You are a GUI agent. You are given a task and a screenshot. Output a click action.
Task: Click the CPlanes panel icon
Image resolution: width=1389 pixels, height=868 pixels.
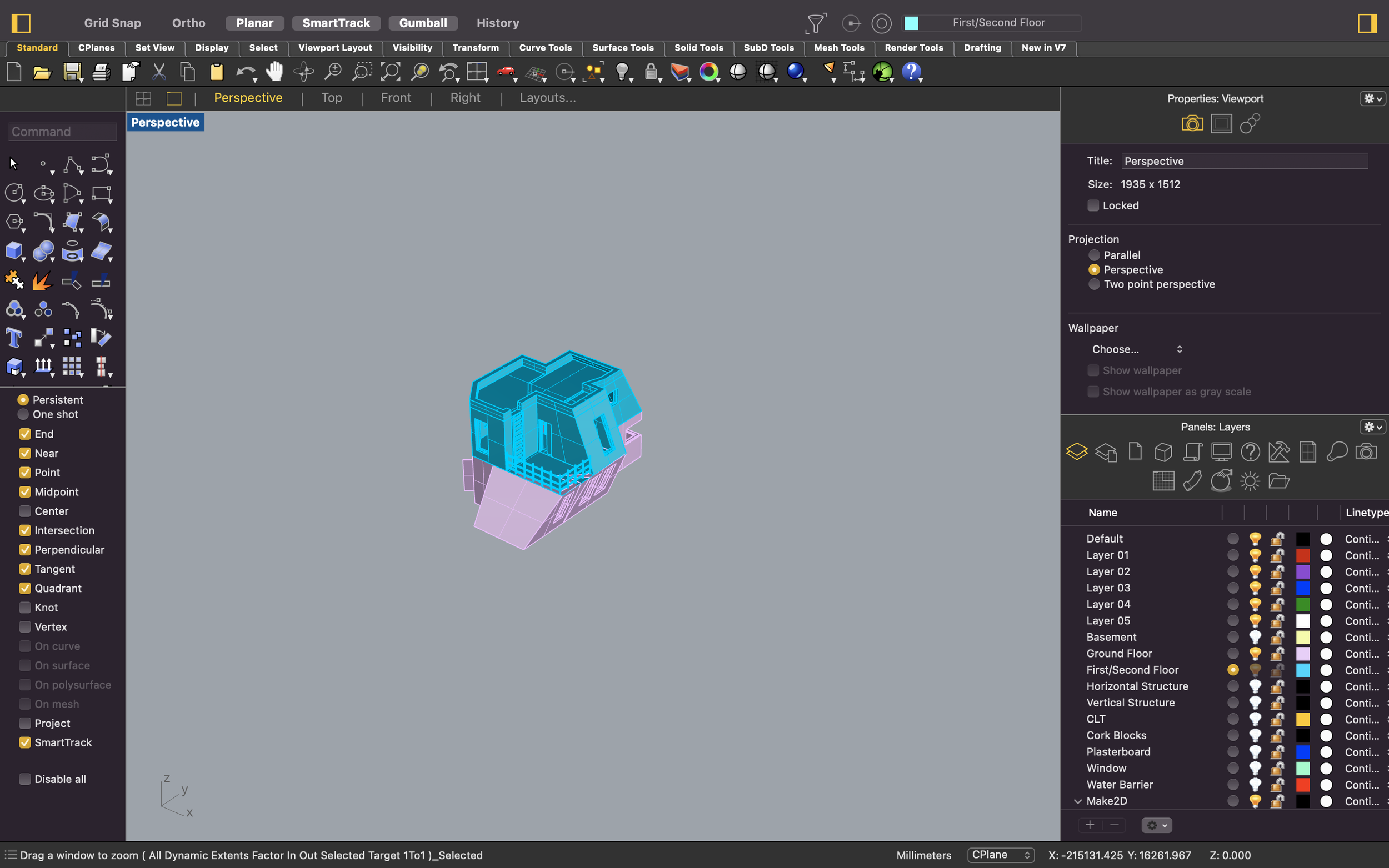click(1163, 481)
